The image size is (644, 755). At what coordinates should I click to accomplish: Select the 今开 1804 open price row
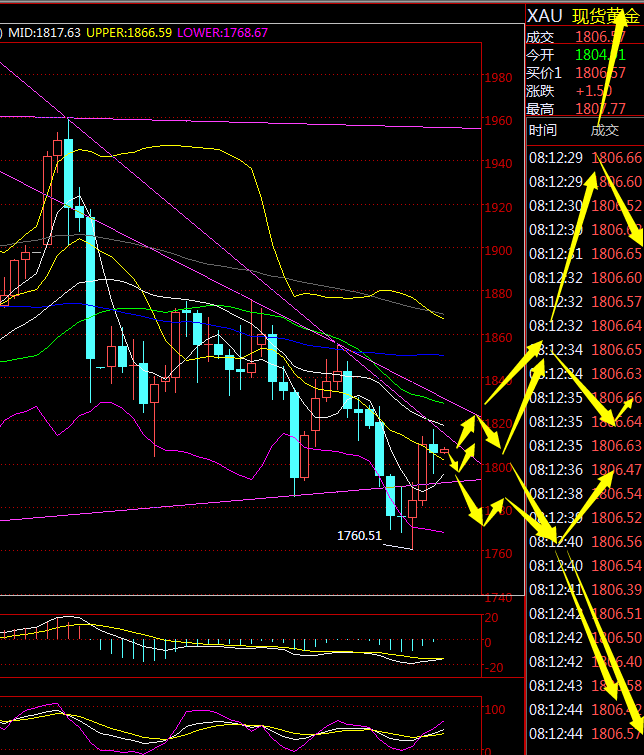pyautogui.click(x=584, y=55)
